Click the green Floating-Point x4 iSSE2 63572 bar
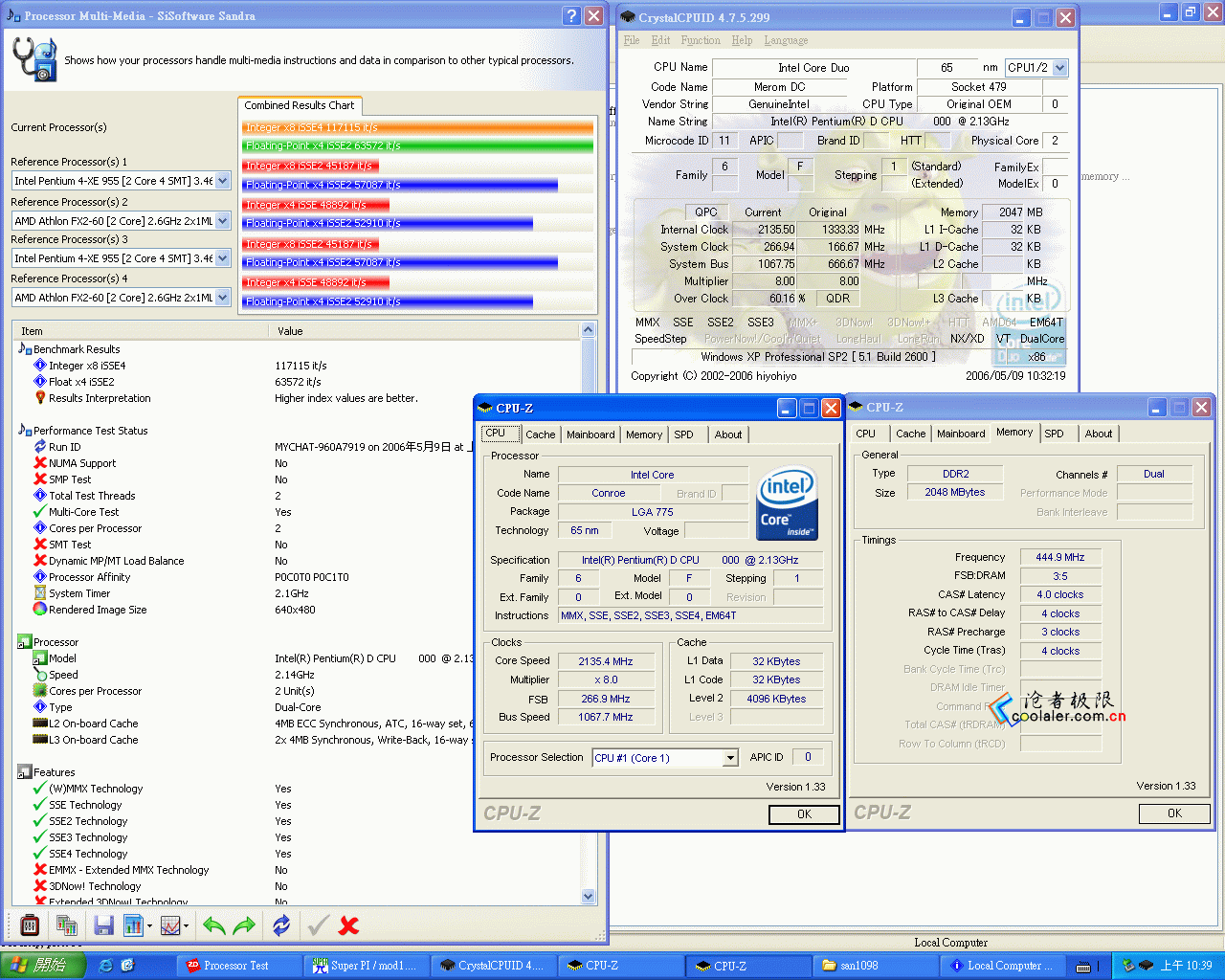 (x=417, y=145)
